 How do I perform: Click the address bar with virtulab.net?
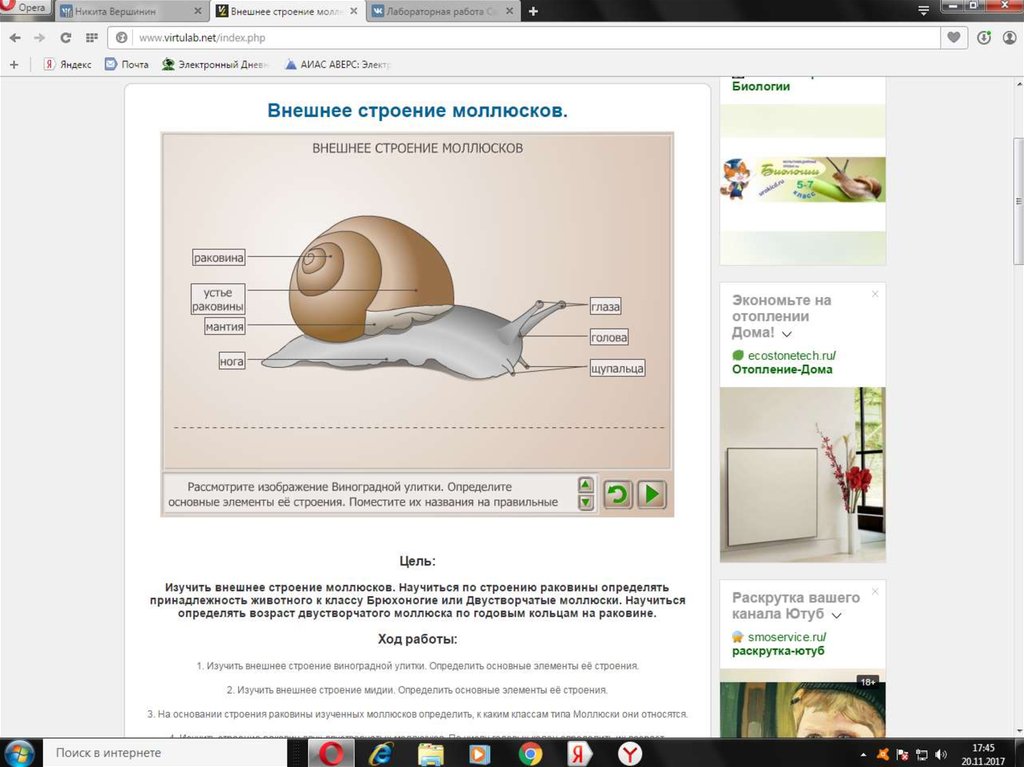pyautogui.click(x=500, y=38)
